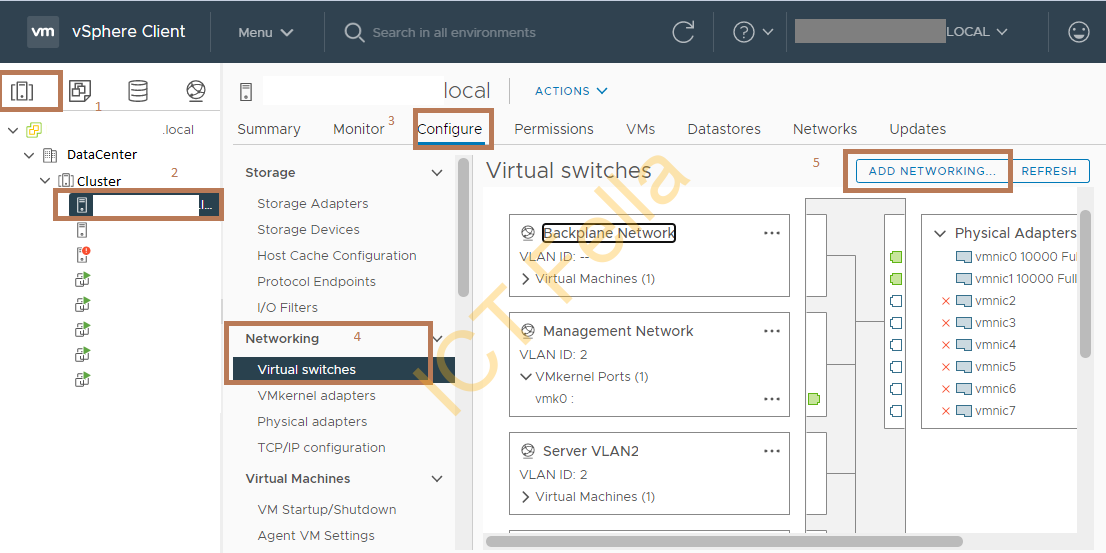
Task: Open the Networking inventory view
Action: pyautogui.click(x=195, y=91)
